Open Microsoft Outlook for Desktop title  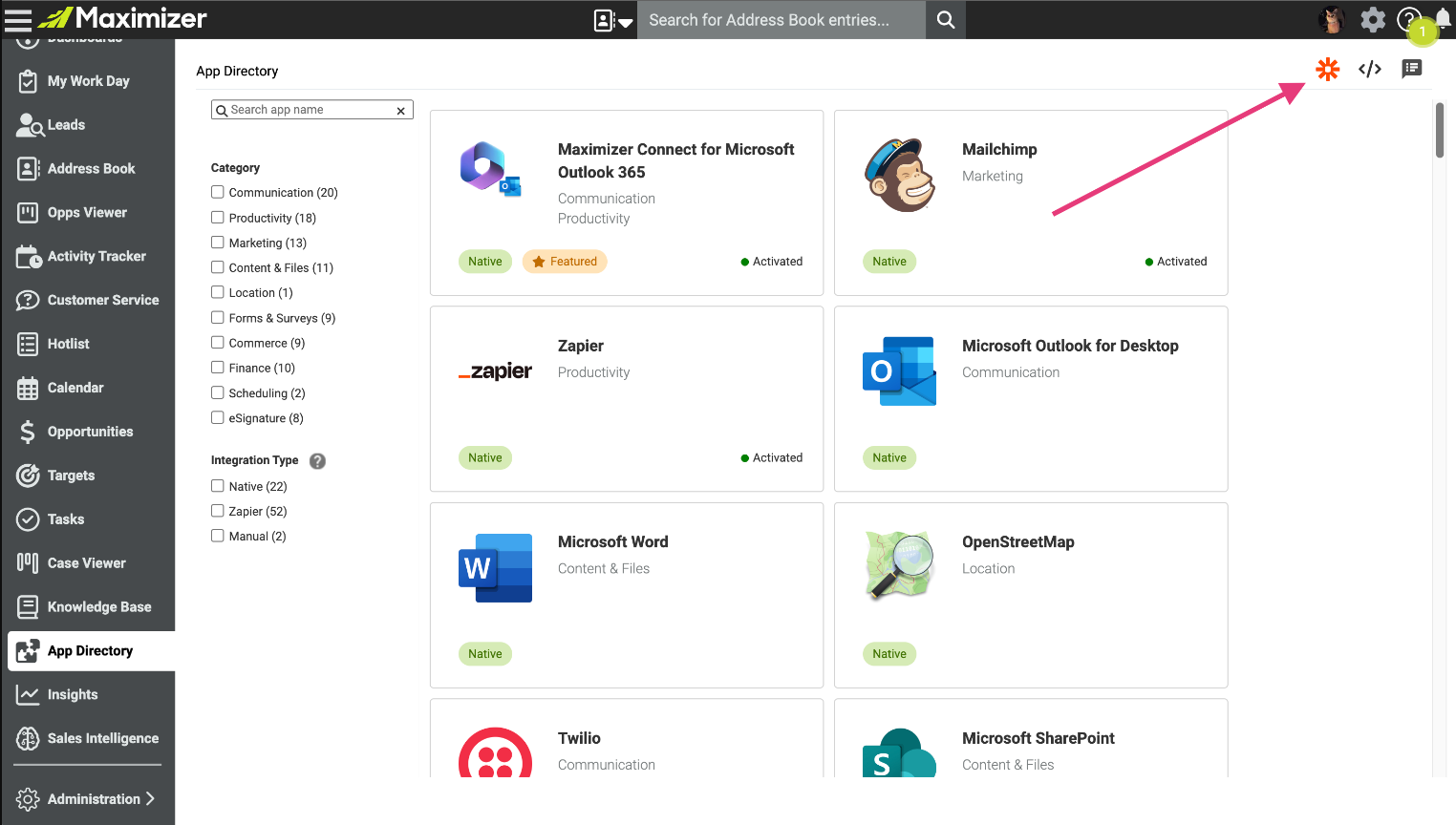coord(1070,346)
